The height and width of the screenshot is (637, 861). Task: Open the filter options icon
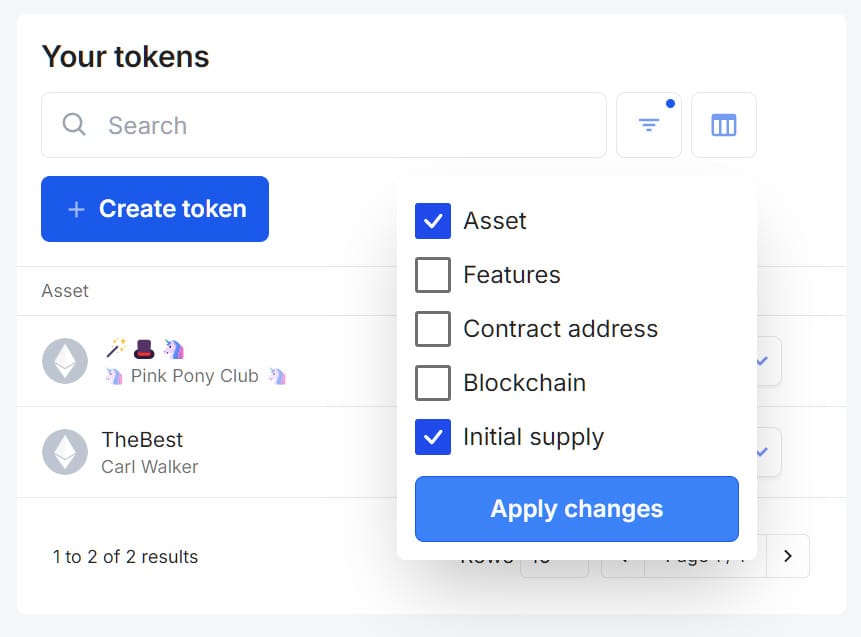(x=648, y=124)
